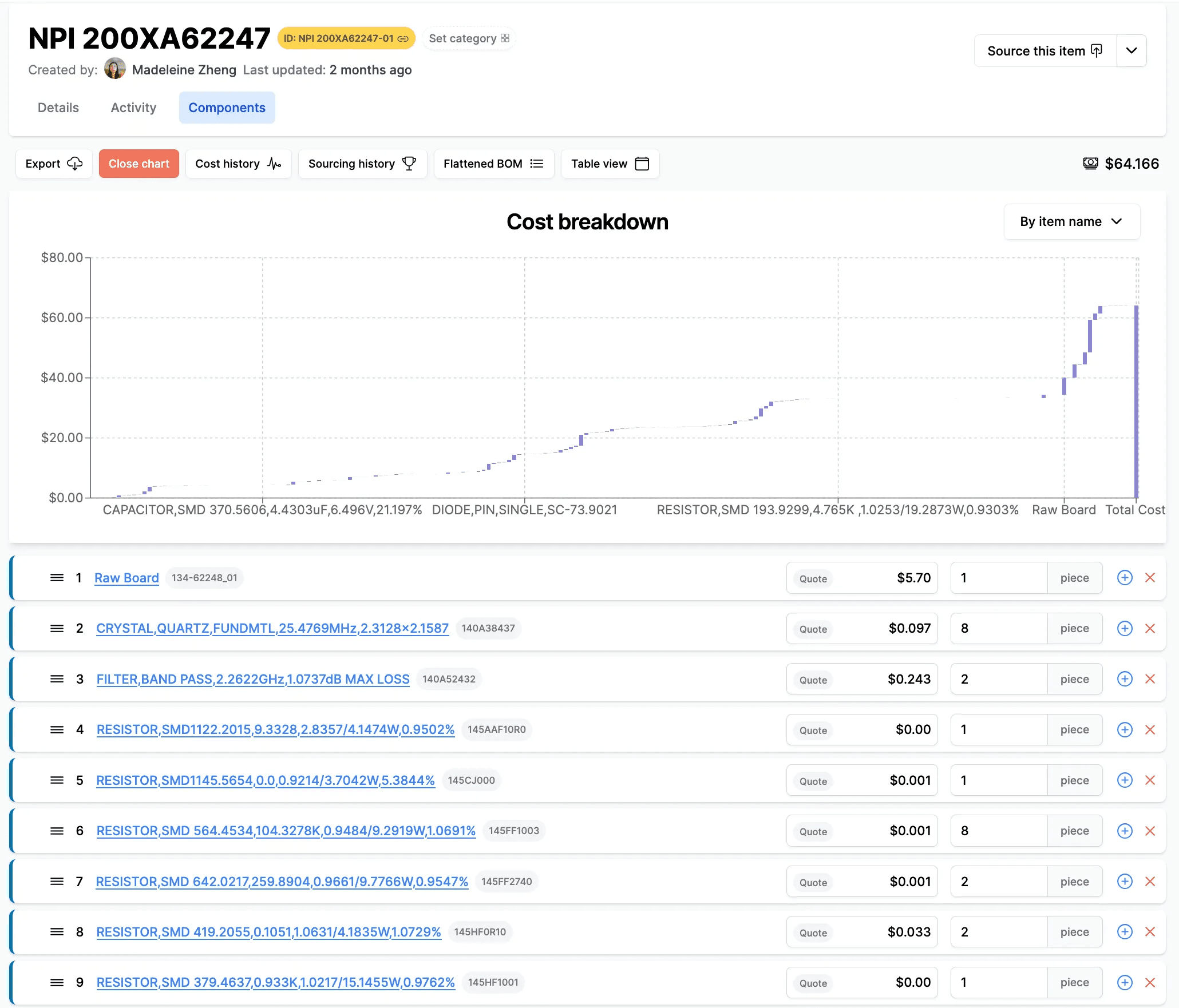1179x1008 pixels.
Task: Click the plus icon on Raw Board row
Action: [x=1125, y=578]
